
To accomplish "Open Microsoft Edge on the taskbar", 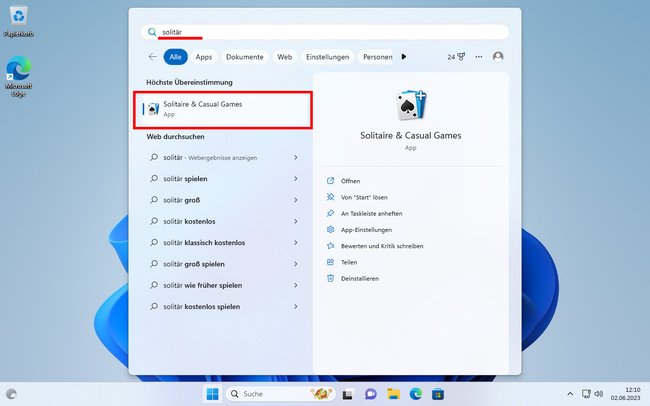I will pos(416,394).
